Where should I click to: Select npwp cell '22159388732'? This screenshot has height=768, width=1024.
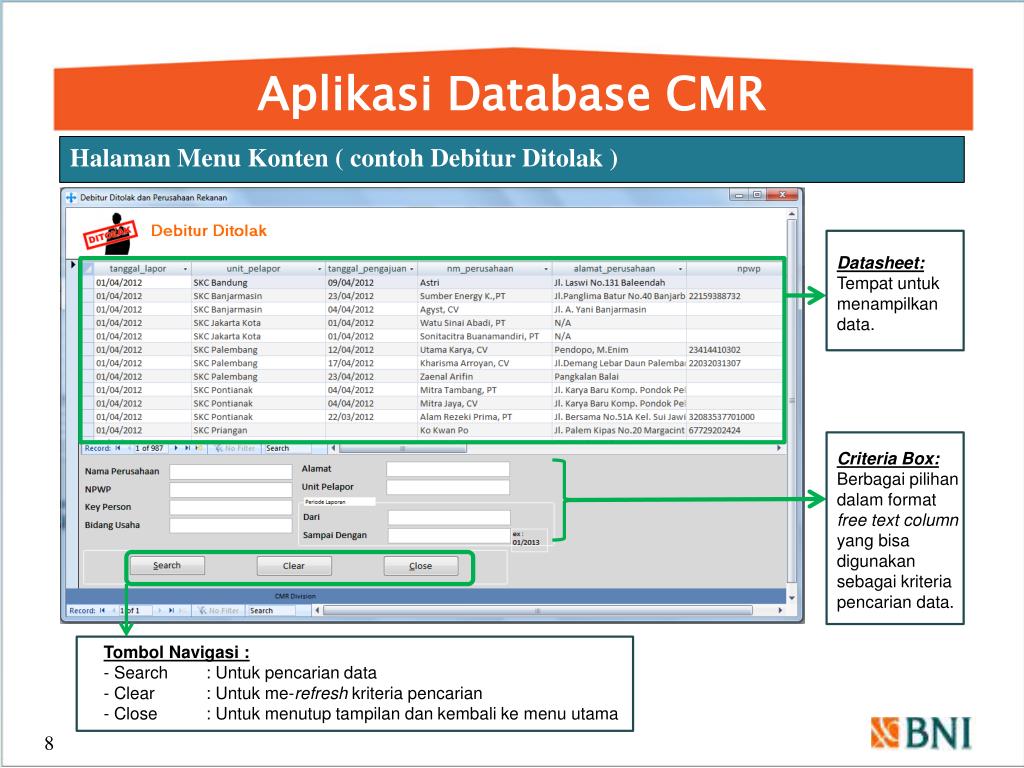pos(735,296)
